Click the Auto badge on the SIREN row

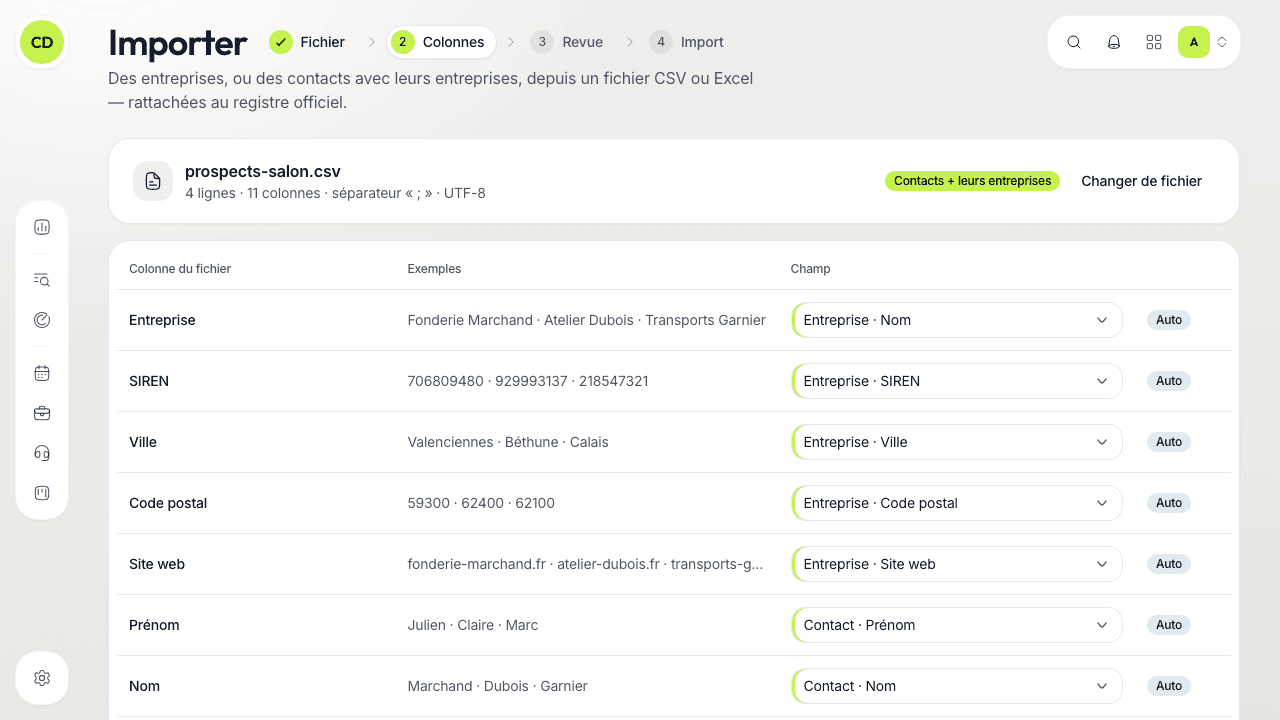pyautogui.click(x=1169, y=381)
